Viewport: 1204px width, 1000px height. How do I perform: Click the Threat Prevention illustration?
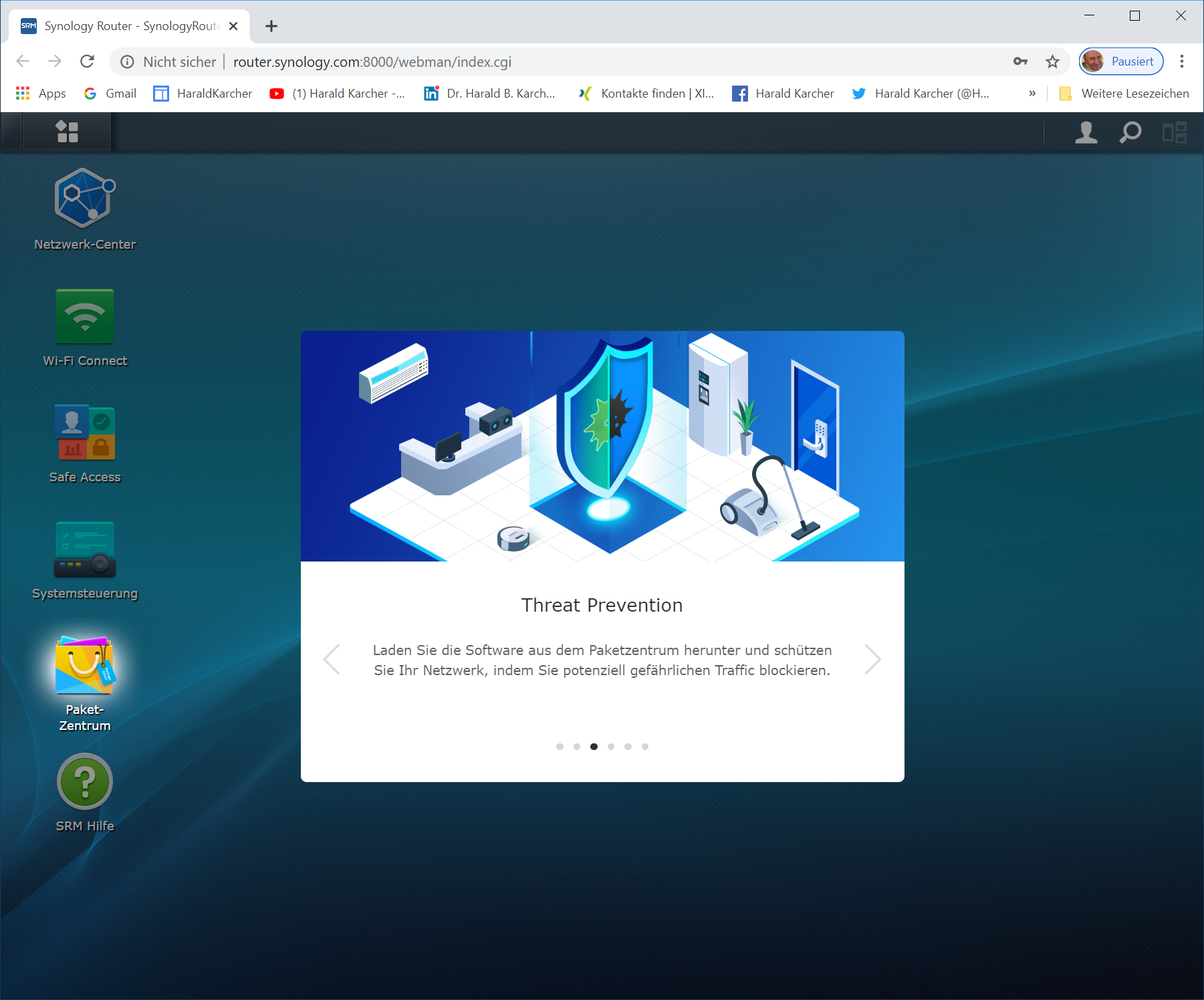[x=602, y=446]
